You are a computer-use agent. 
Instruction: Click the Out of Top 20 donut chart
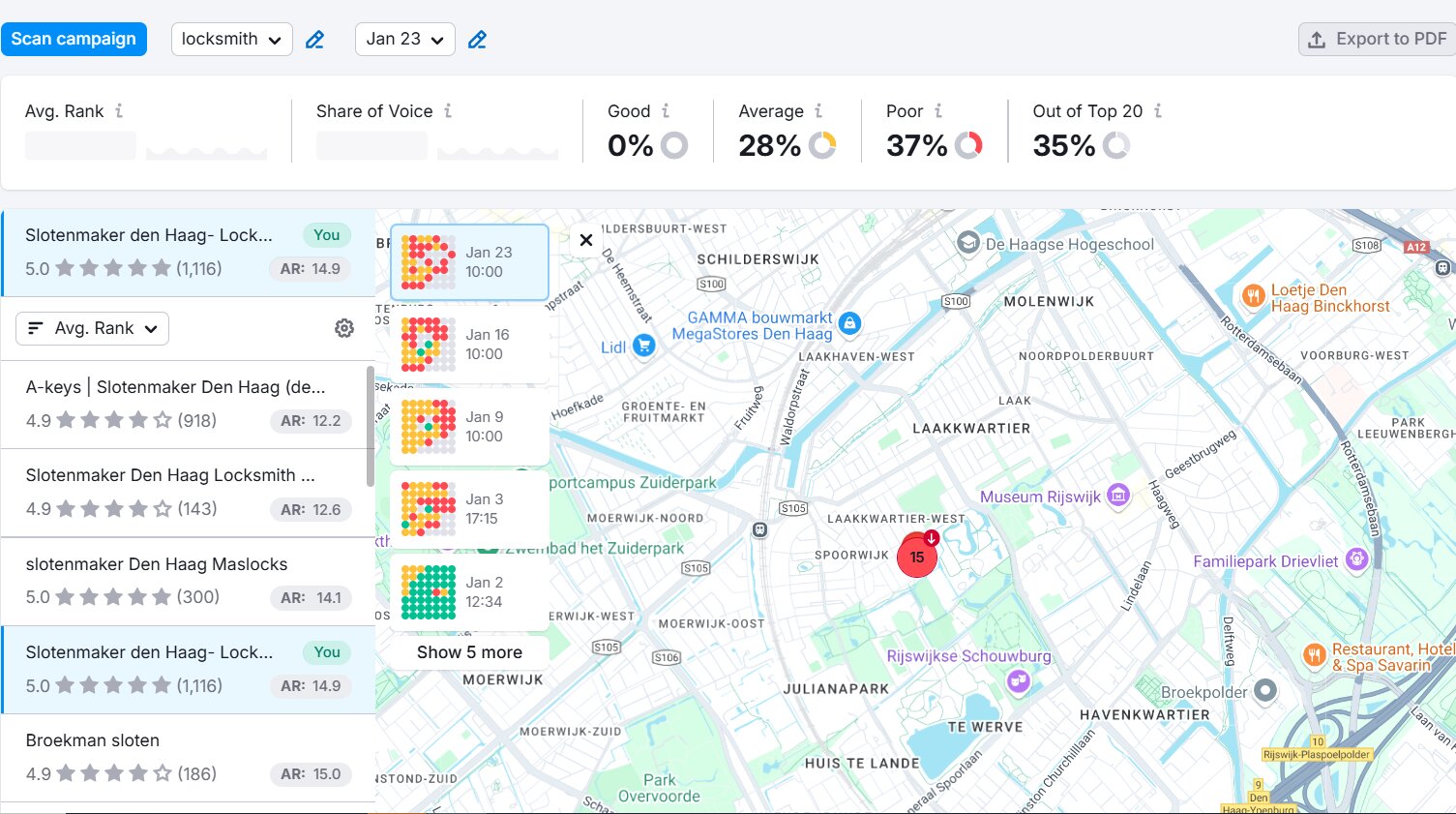1116,145
